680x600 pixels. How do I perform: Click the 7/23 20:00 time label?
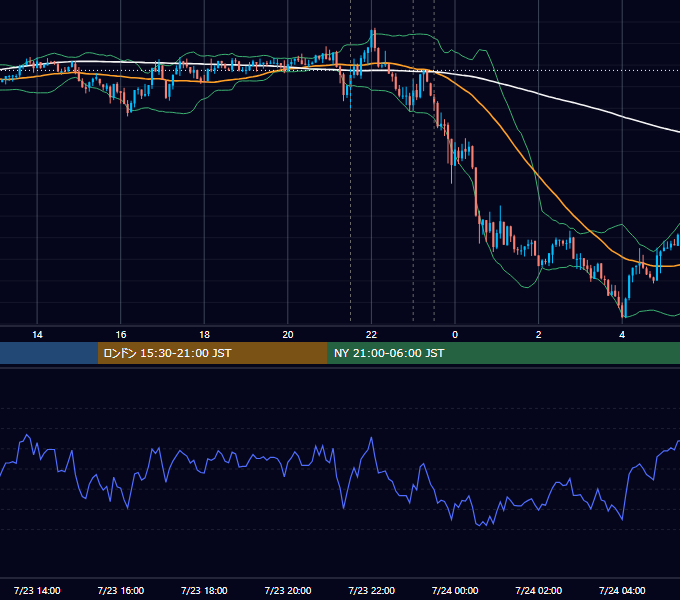288,590
